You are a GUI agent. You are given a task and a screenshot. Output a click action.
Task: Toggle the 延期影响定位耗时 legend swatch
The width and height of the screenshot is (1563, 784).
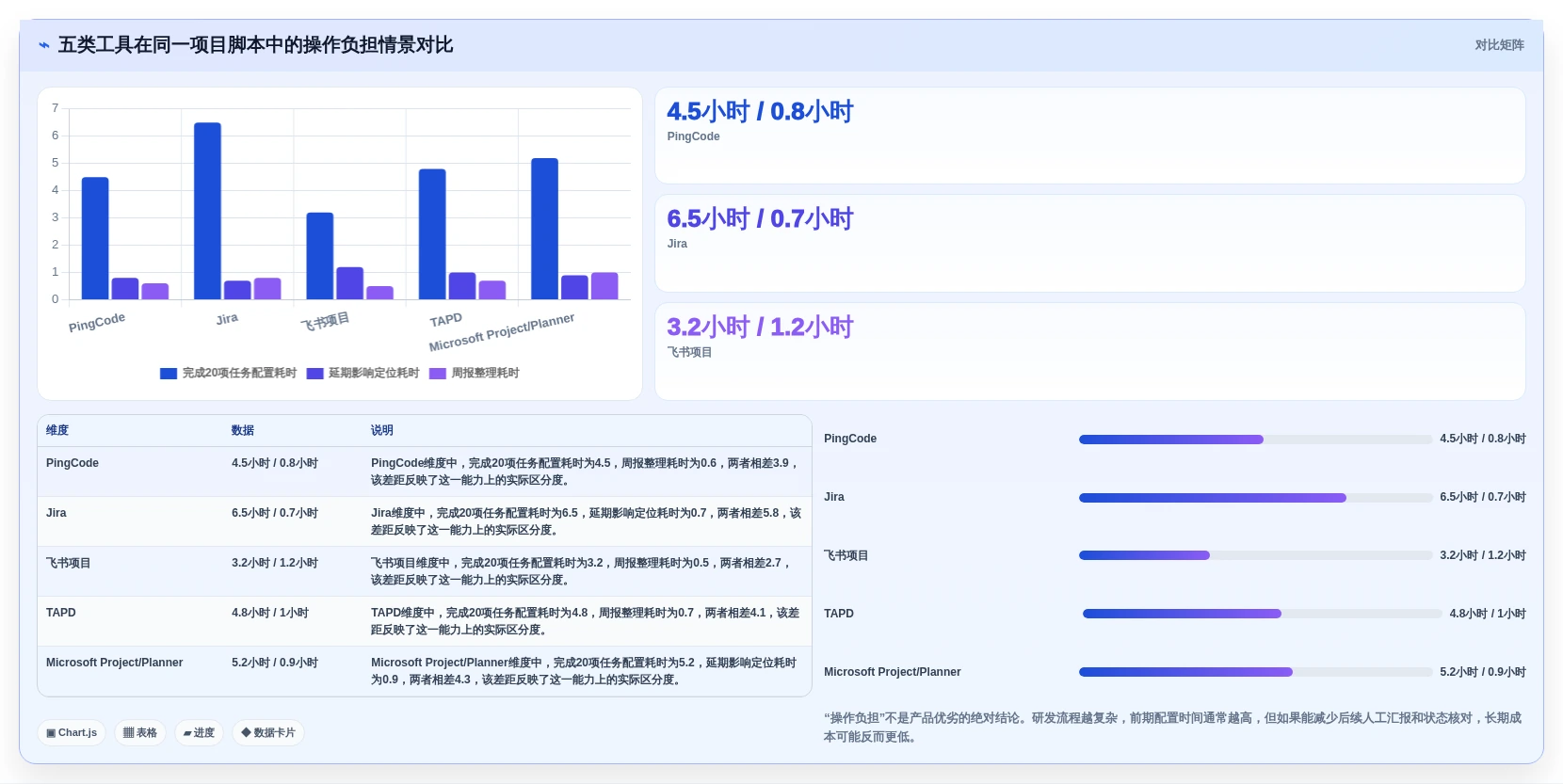[x=314, y=374]
